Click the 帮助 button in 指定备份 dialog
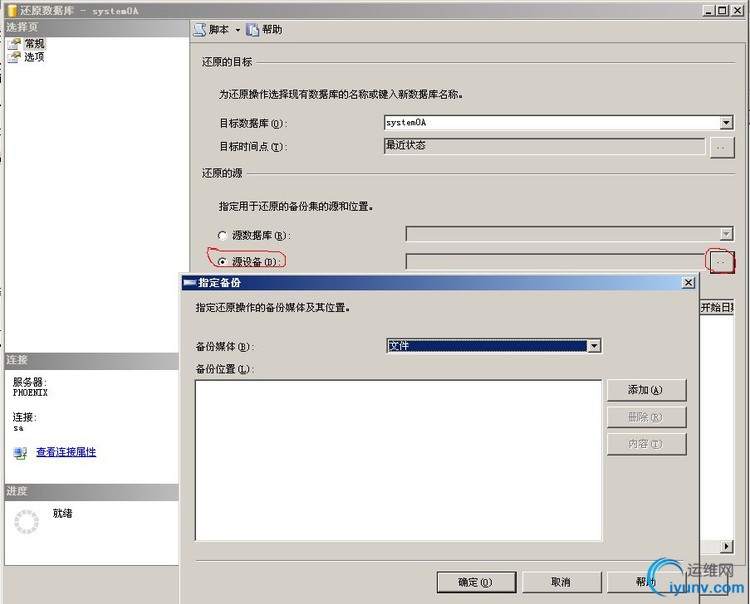The width and height of the screenshot is (750, 604). point(646,582)
